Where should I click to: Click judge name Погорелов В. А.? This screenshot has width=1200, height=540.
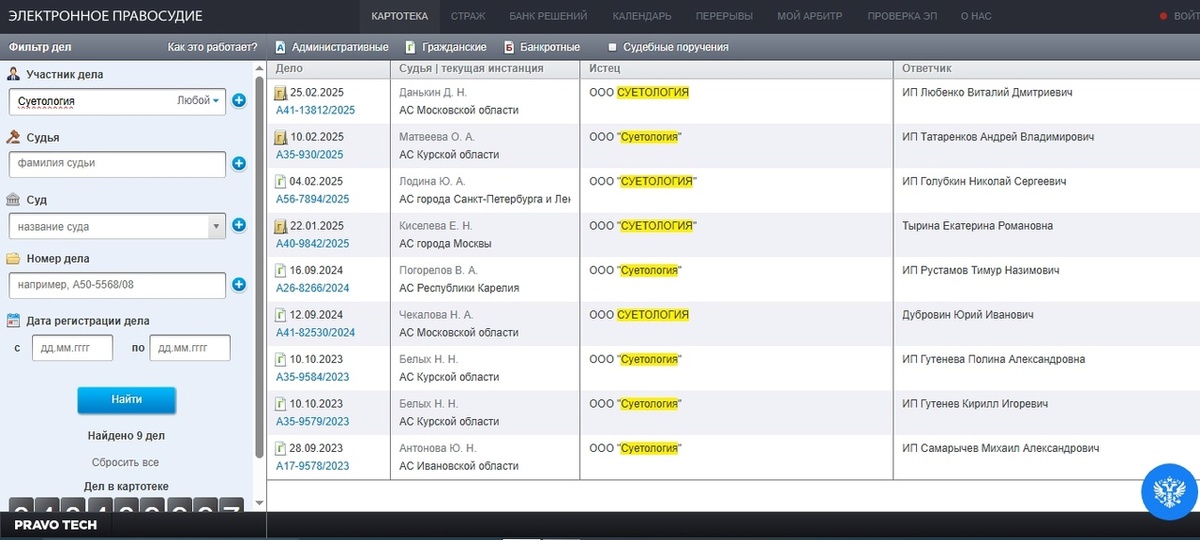pos(438,270)
